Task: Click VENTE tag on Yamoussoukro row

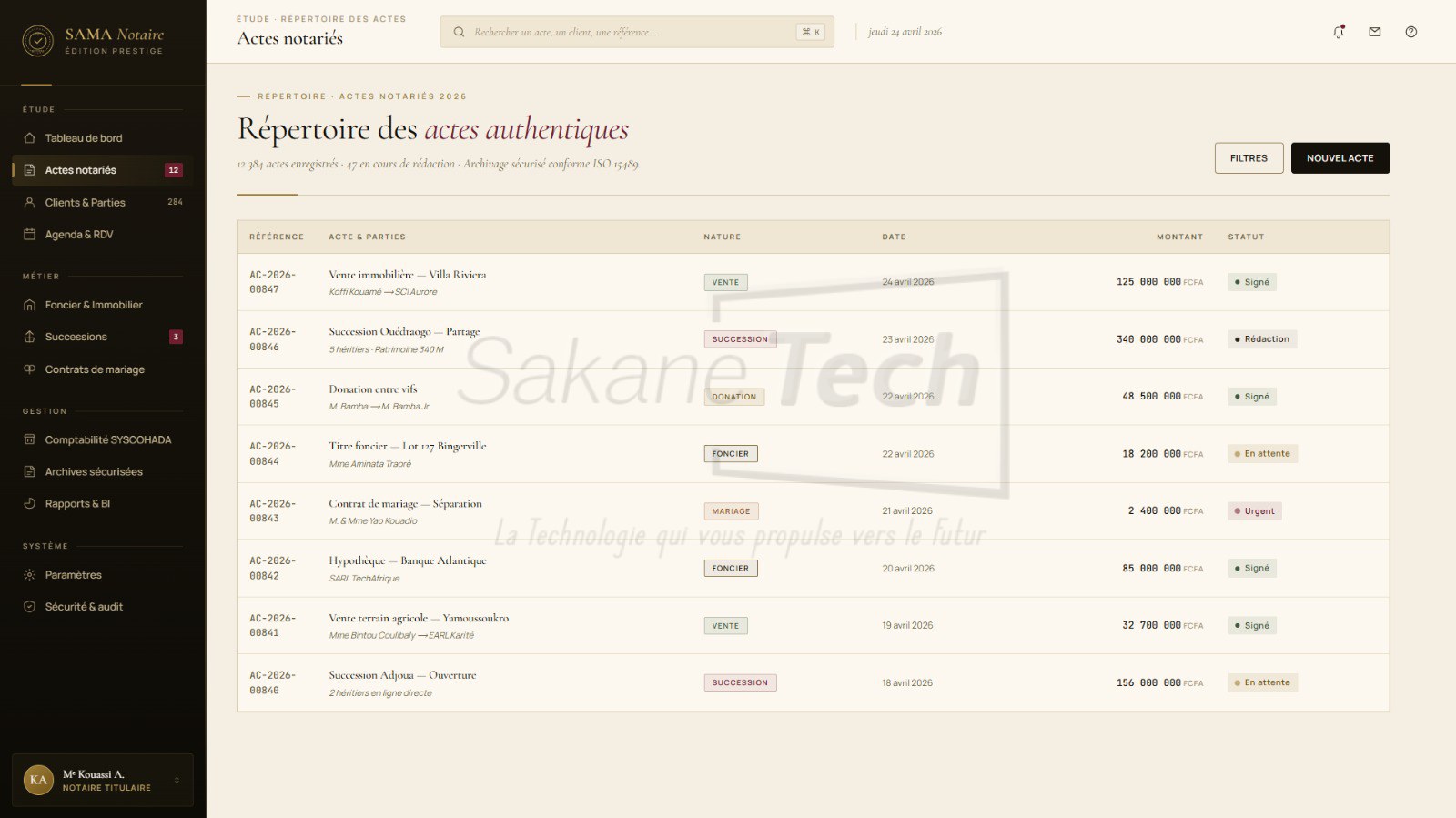Action: [725, 626]
